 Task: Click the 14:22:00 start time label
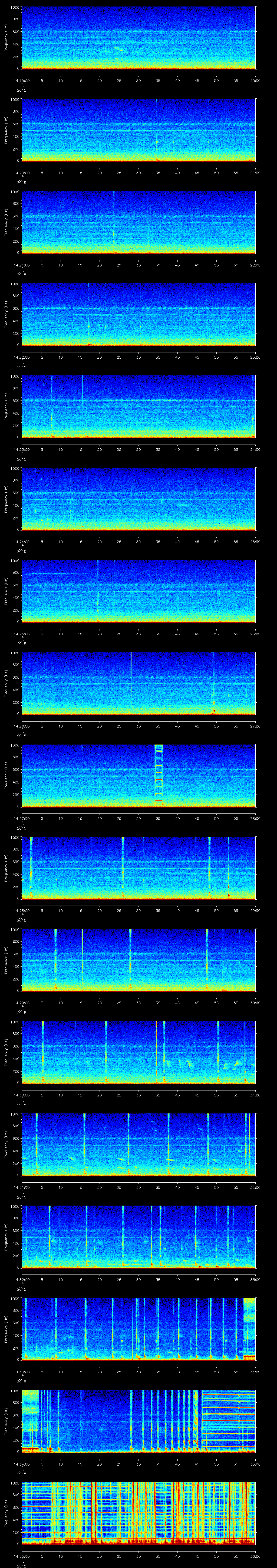pyautogui.click(x=21, y=357)
